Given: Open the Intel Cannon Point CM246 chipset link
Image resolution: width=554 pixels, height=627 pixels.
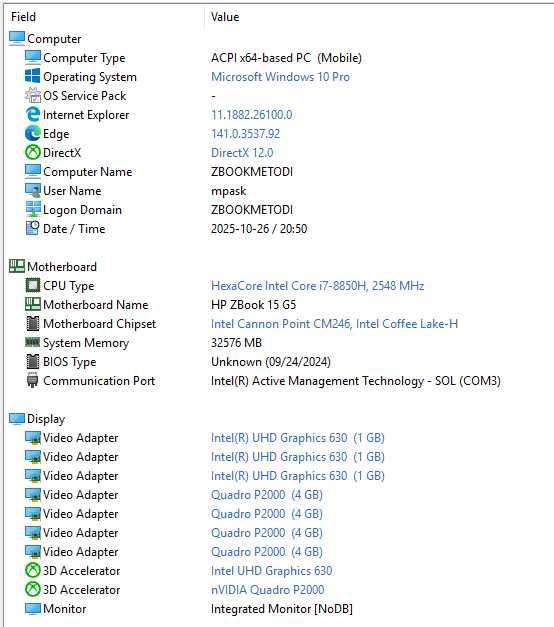Looking at the screenshot, I should click(334, 324).
